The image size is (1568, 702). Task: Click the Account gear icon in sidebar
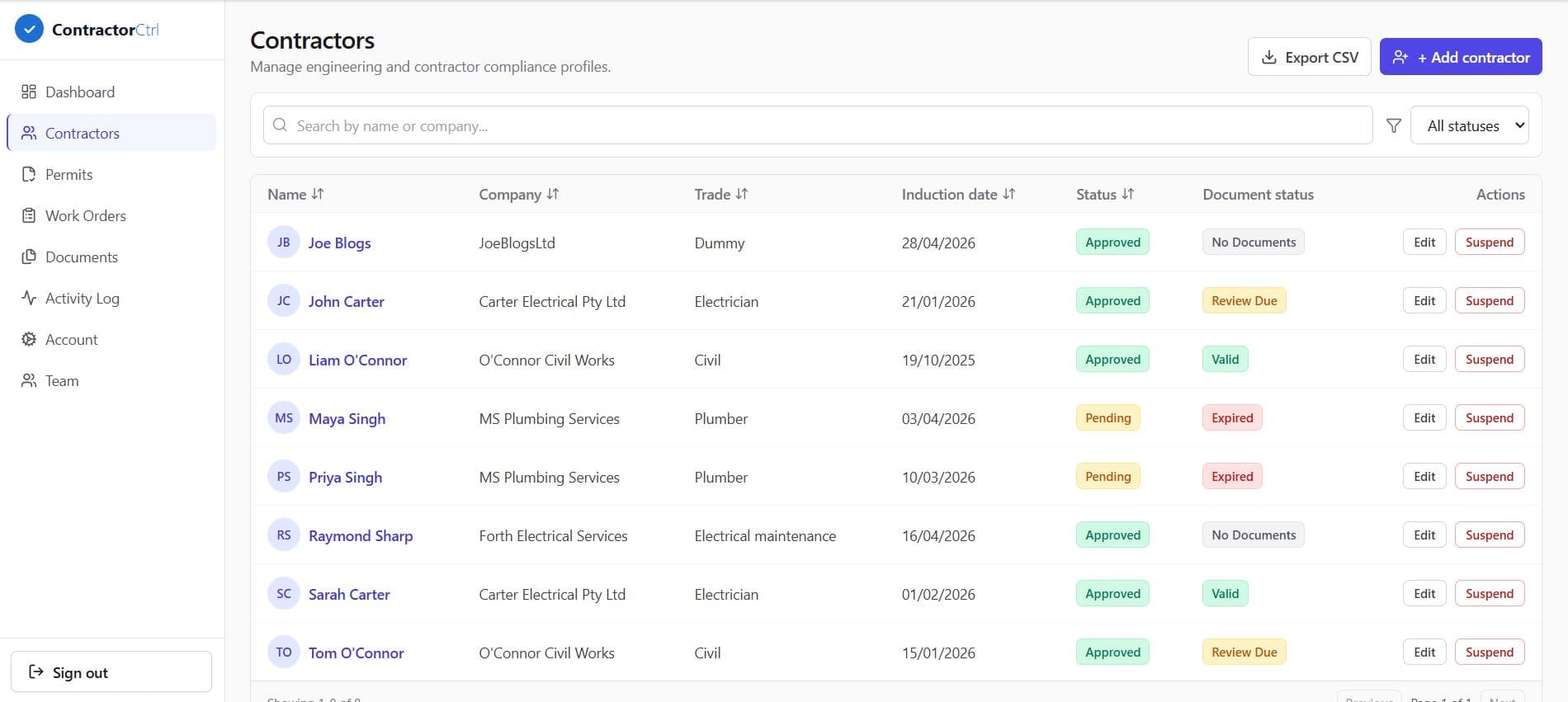pyautogui.click(x=29, y=339)
